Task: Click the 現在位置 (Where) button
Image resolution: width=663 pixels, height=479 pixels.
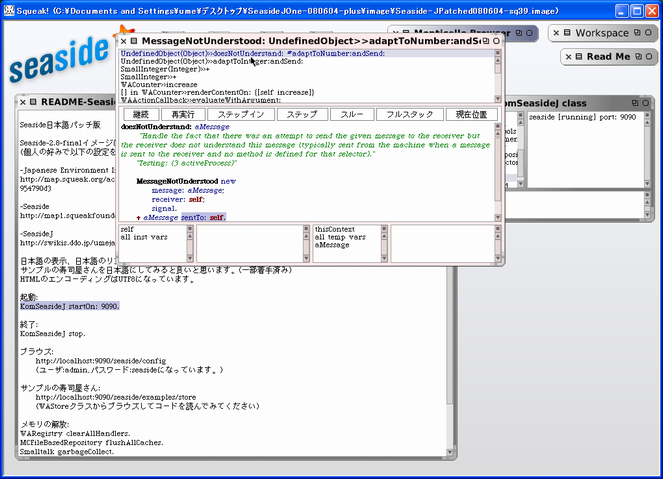Action: point(471,115)
